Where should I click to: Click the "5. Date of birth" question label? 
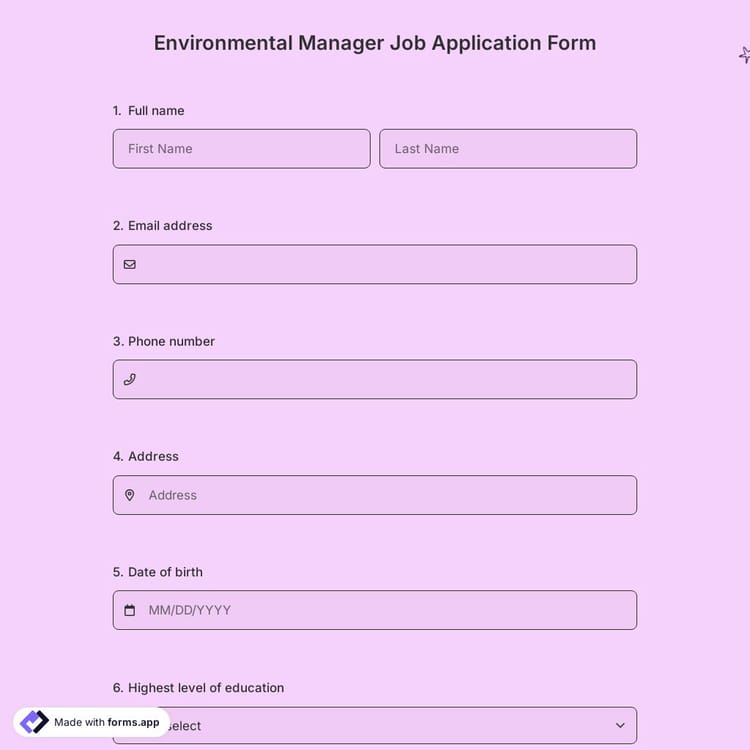[x=158, y=572]
